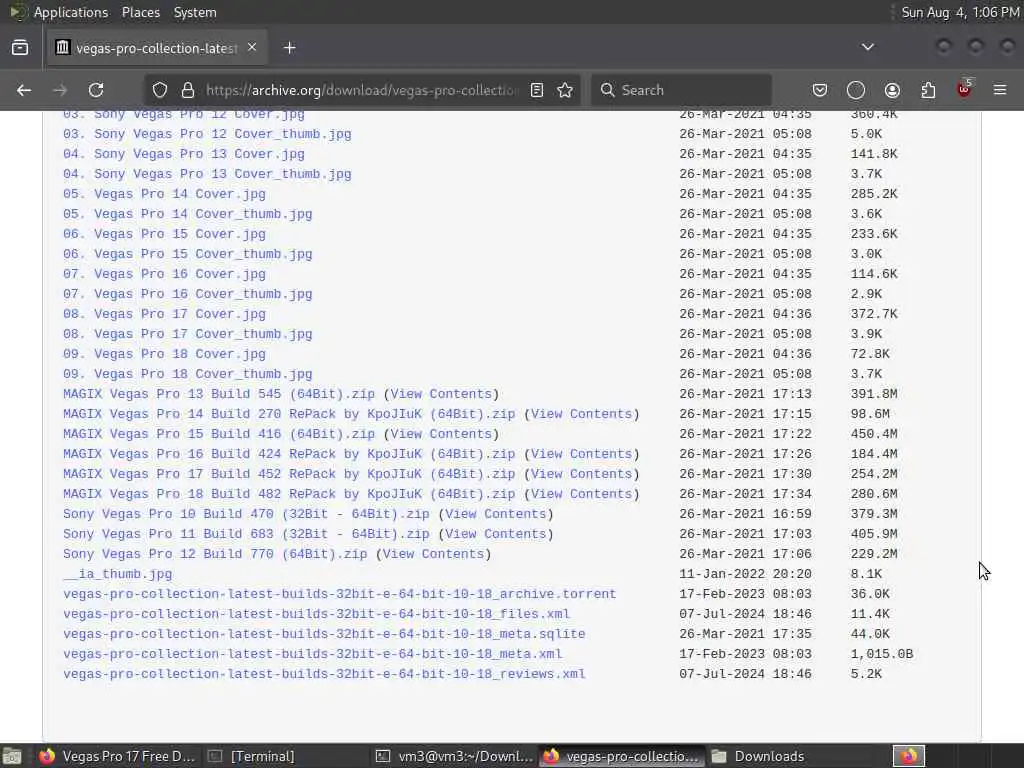The image size is (1024, 768).
Task: Download MAGIX Vegas Pro 16 Build 424 zip
Action: [289, 454]
